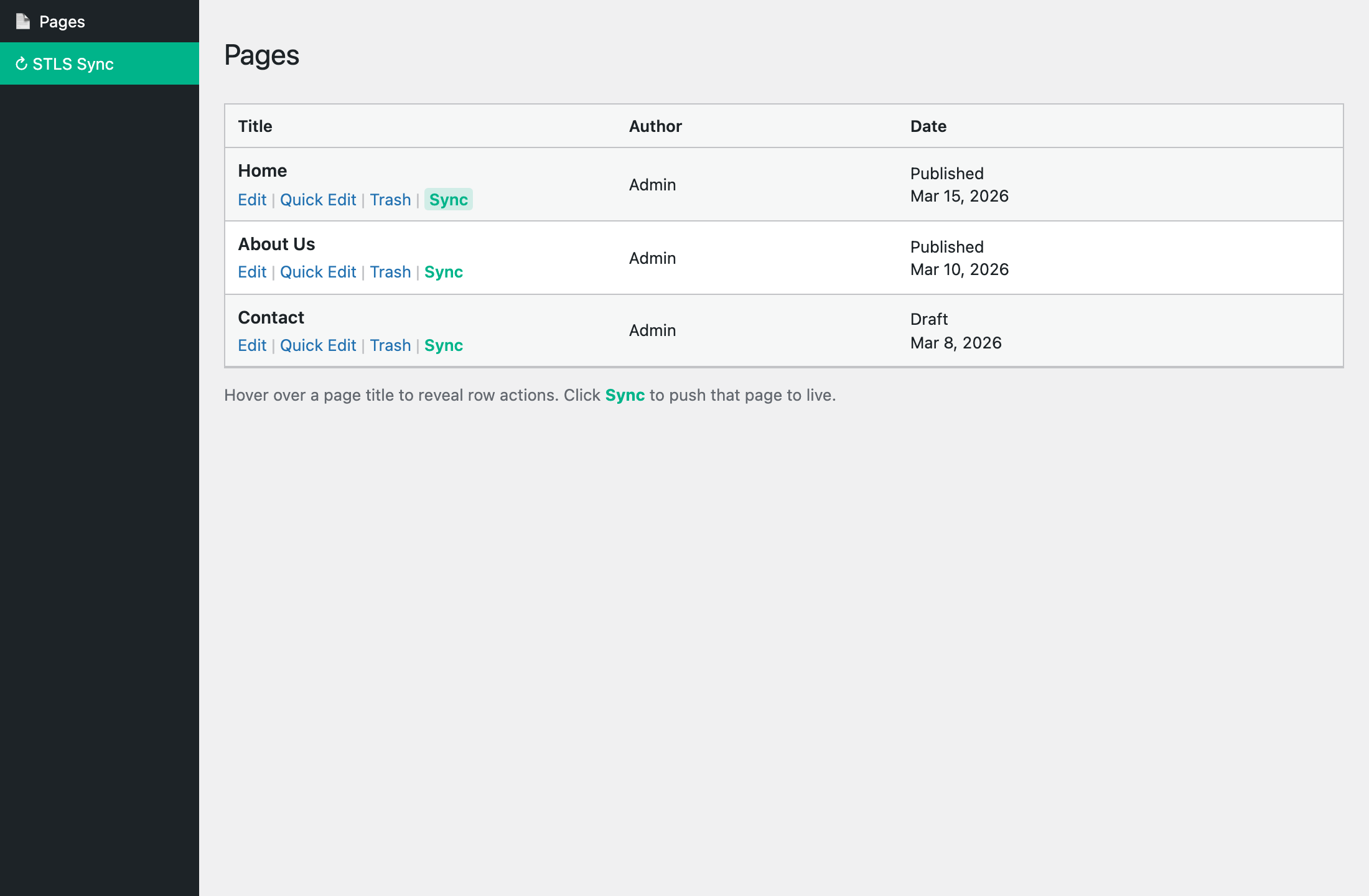Click the Mar 10, 2026 date

tap(960, 269)
